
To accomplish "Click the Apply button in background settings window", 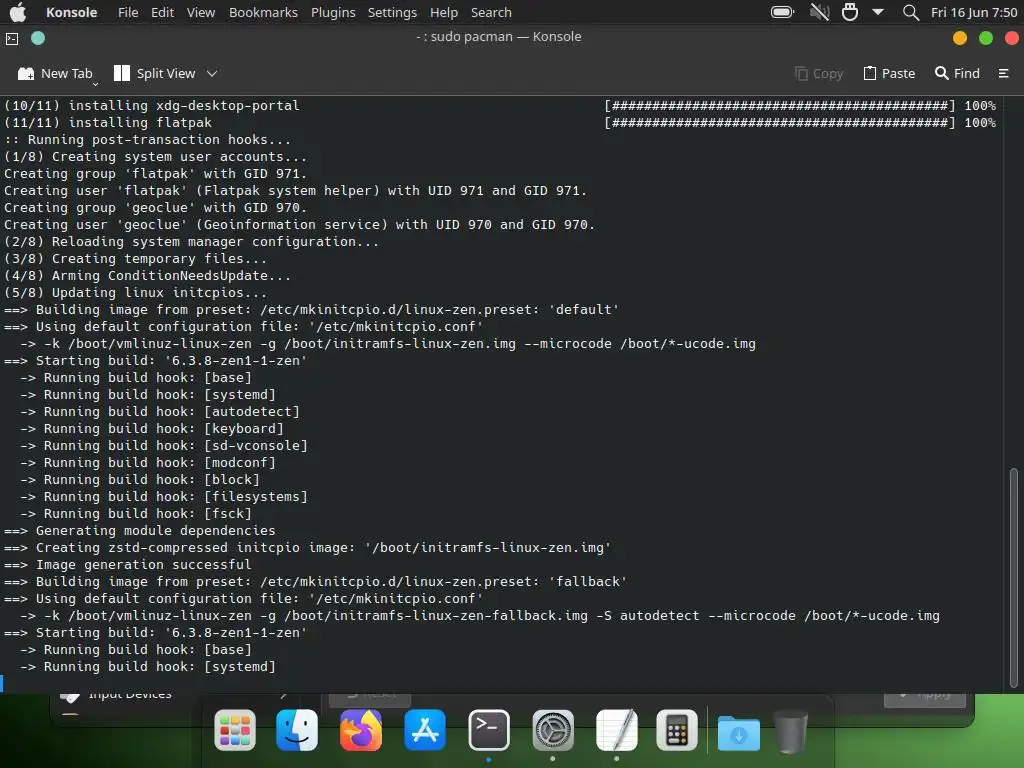I will coord(925,699).
